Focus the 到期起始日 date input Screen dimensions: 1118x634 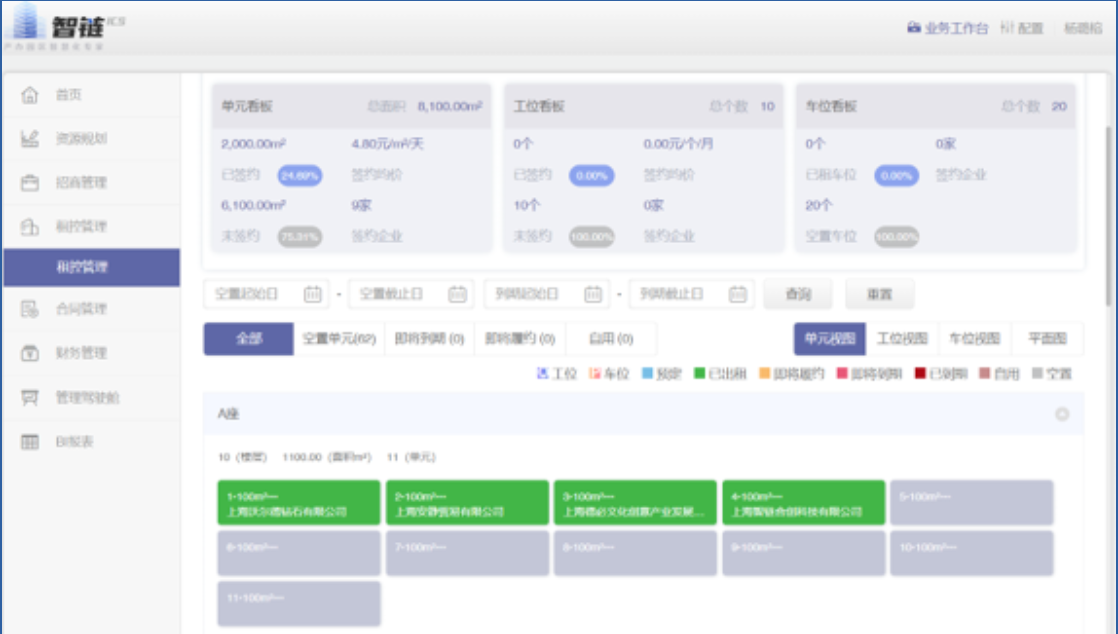(x=547, y=294)
